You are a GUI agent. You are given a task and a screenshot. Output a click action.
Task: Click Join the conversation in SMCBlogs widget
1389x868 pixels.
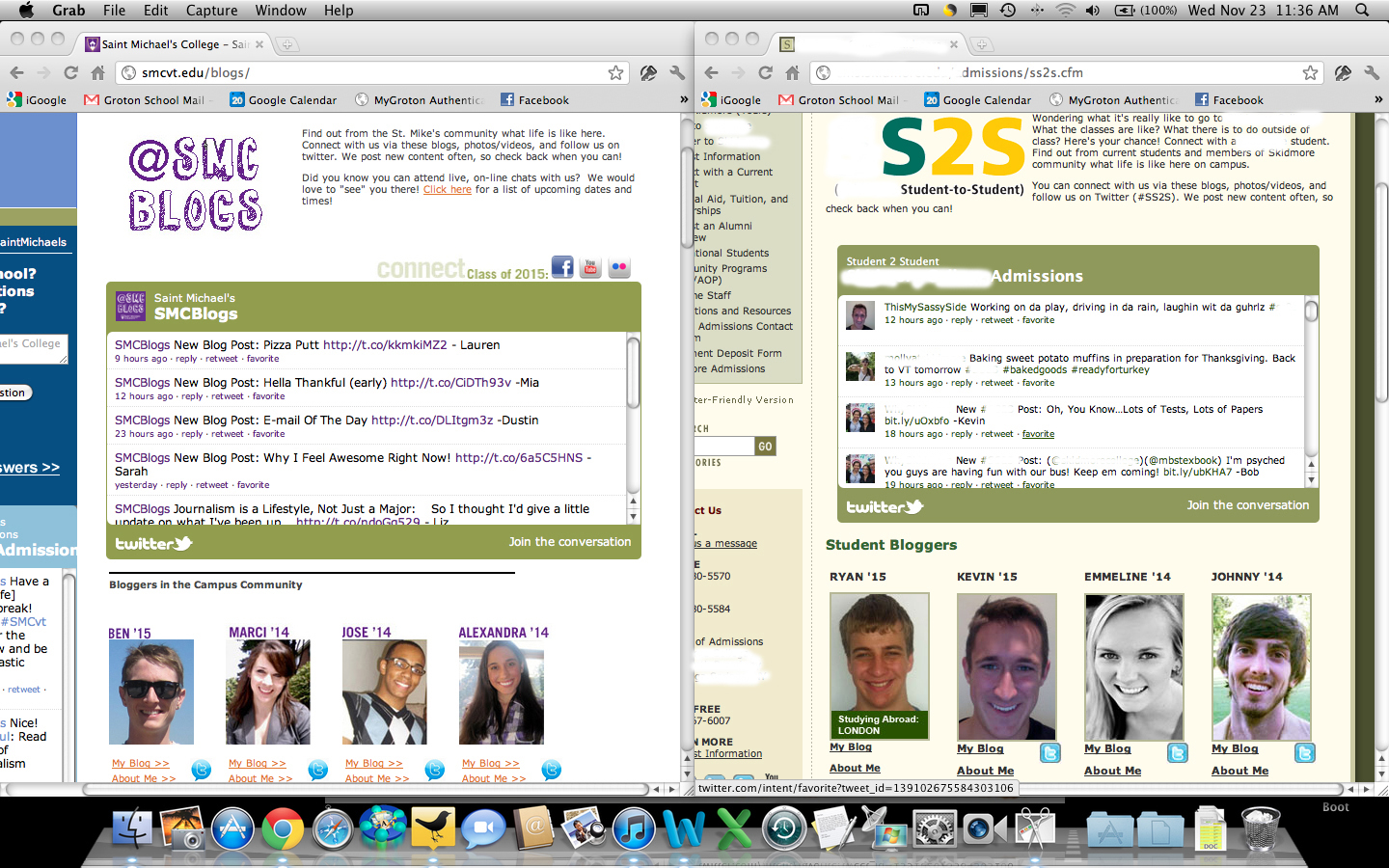[569, 542]
